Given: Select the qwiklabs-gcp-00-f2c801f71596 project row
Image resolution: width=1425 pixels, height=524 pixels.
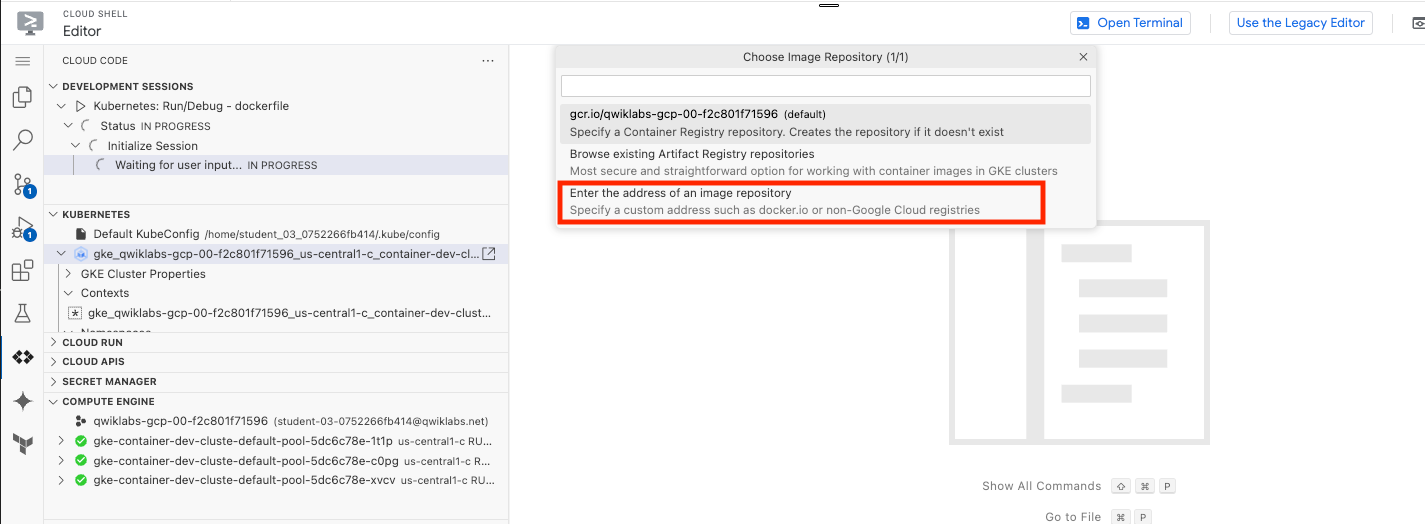Looking at the screenshot, I should point(277,421).
